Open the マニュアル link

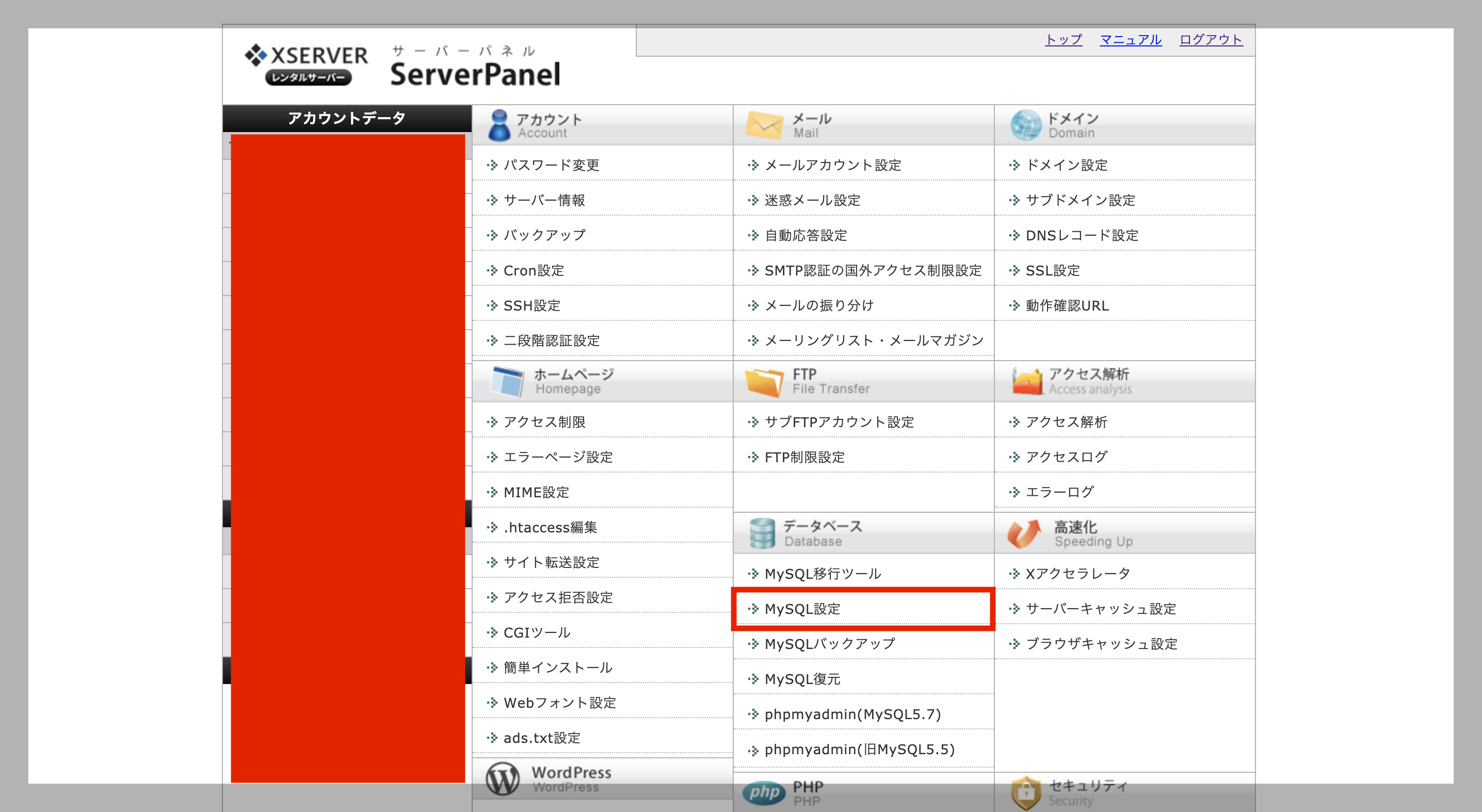click(x=1131, y=39)
